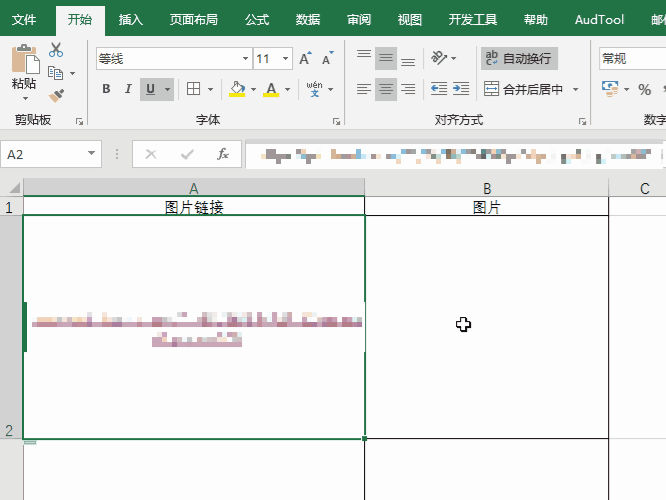The image size is (666, 500).
Task: Expand orientation dropdown arrow
Action: 454,58
